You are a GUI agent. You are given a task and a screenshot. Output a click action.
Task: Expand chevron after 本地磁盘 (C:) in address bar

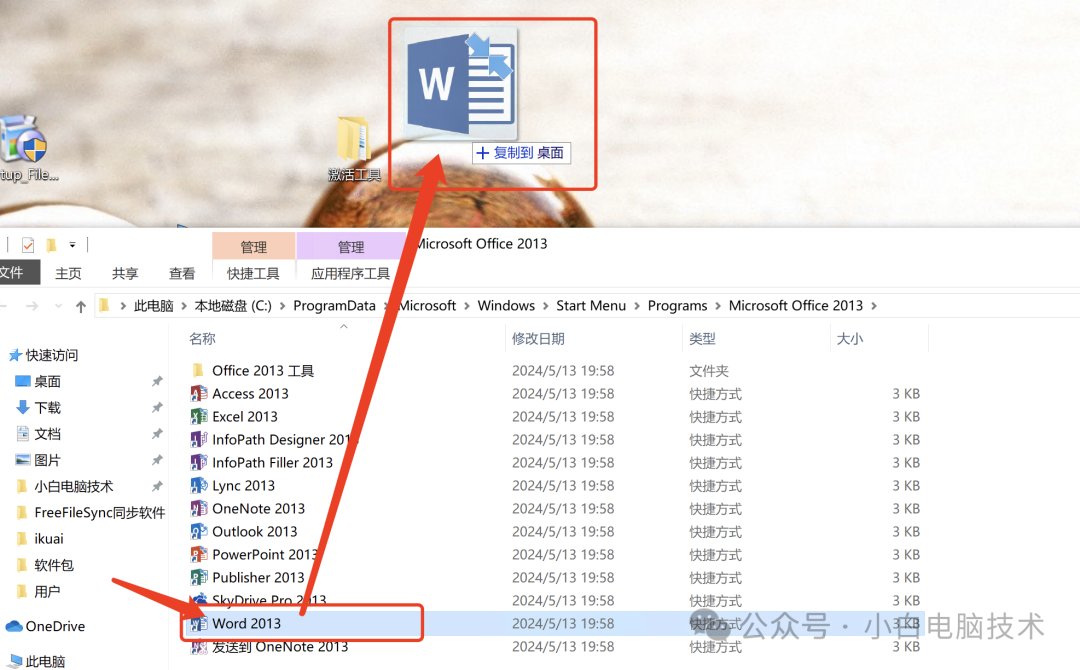coord(282,306)
